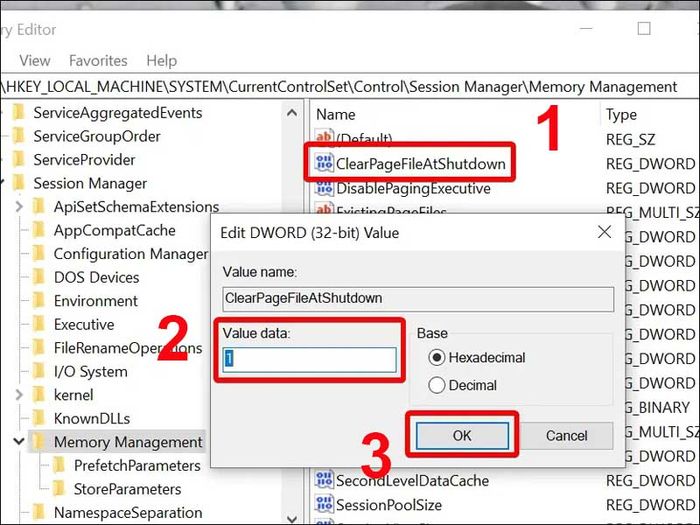Screen dimensions: 700x525
Task: Select the (Default) string value icon
Action: coord(324,136)
